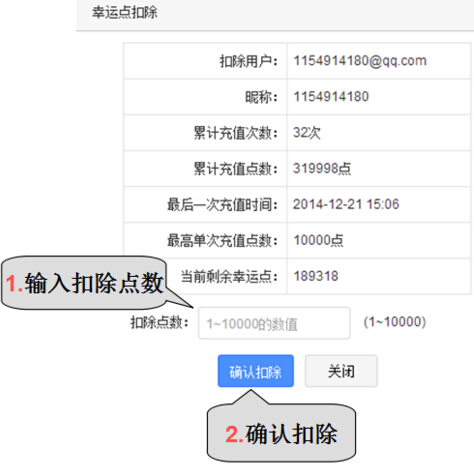Click the 扣除点数 field label
The image size is (474, 471).
tap(160, 323)
